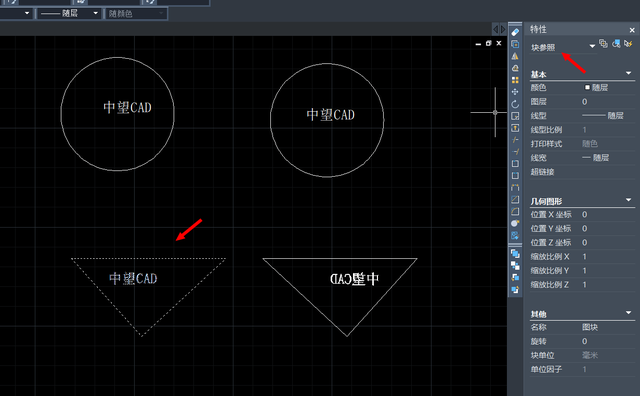Image resolution: width=640 pixels, height=396 pixels.
Task: Restore the drawing document window
Action: point(489,43)
